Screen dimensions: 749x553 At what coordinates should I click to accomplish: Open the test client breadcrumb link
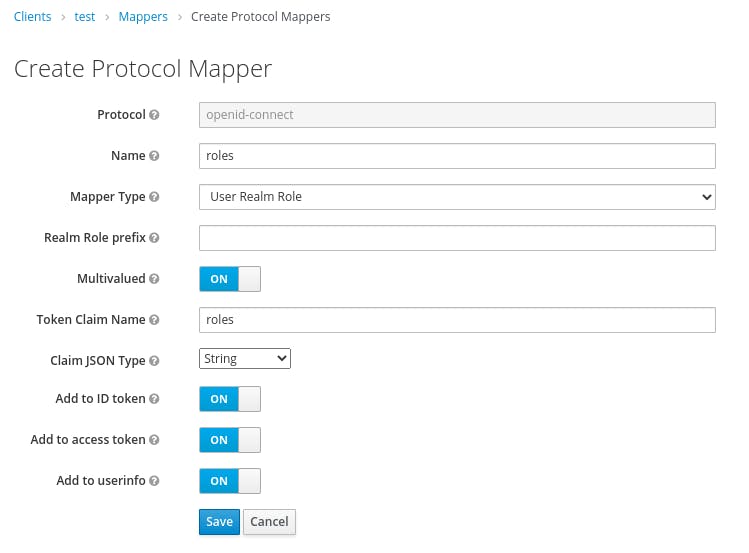click(x=85, y=17)
